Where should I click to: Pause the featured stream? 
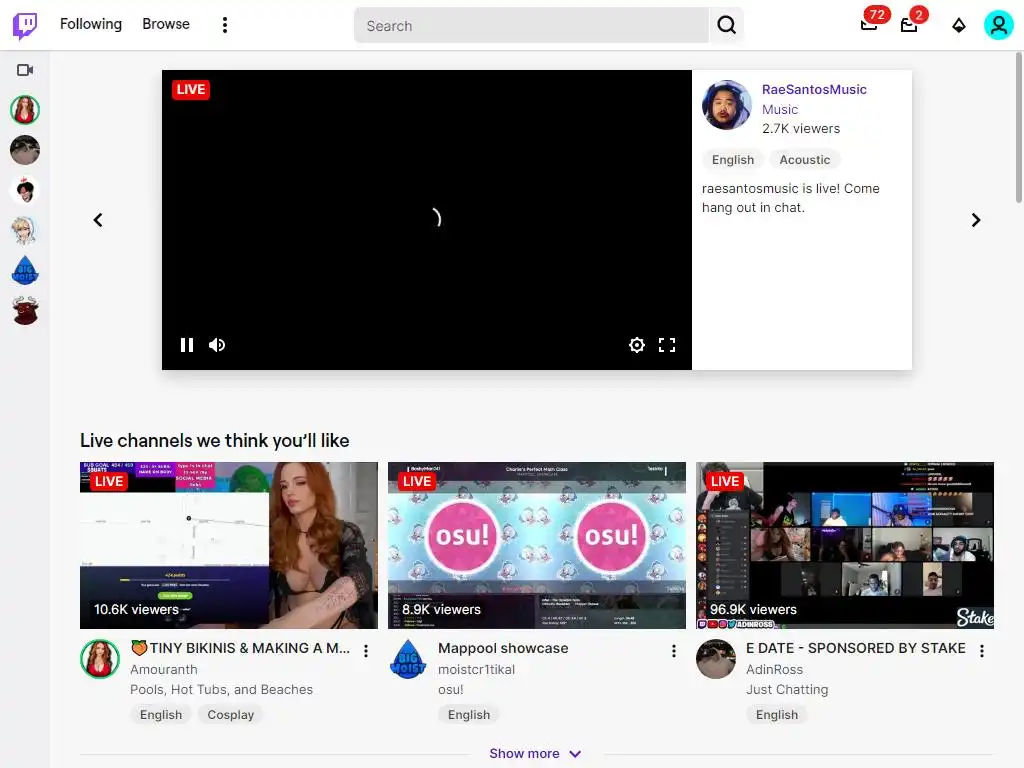pyautogui.click(x=187, y=345)
